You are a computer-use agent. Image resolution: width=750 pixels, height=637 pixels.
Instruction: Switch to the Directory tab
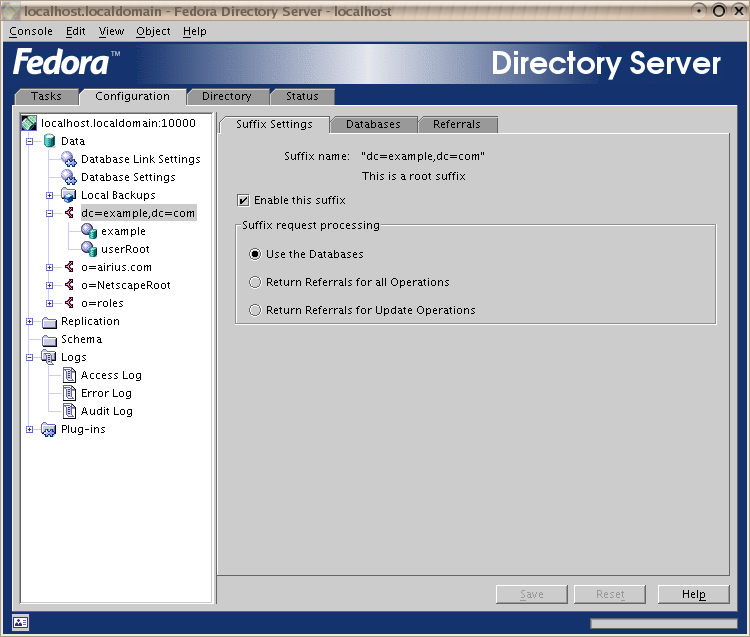(227, 96)
